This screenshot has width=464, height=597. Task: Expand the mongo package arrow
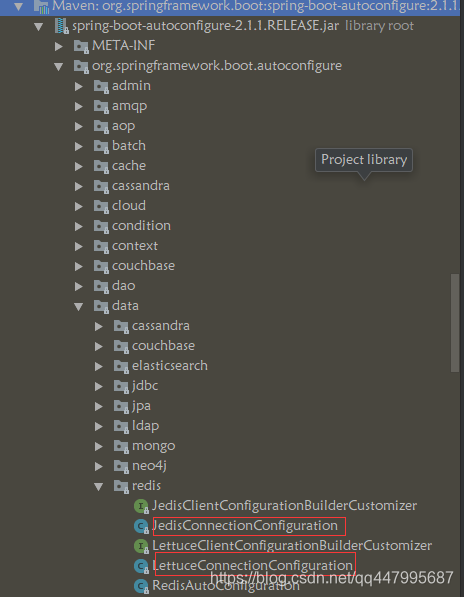coord(99,446)
